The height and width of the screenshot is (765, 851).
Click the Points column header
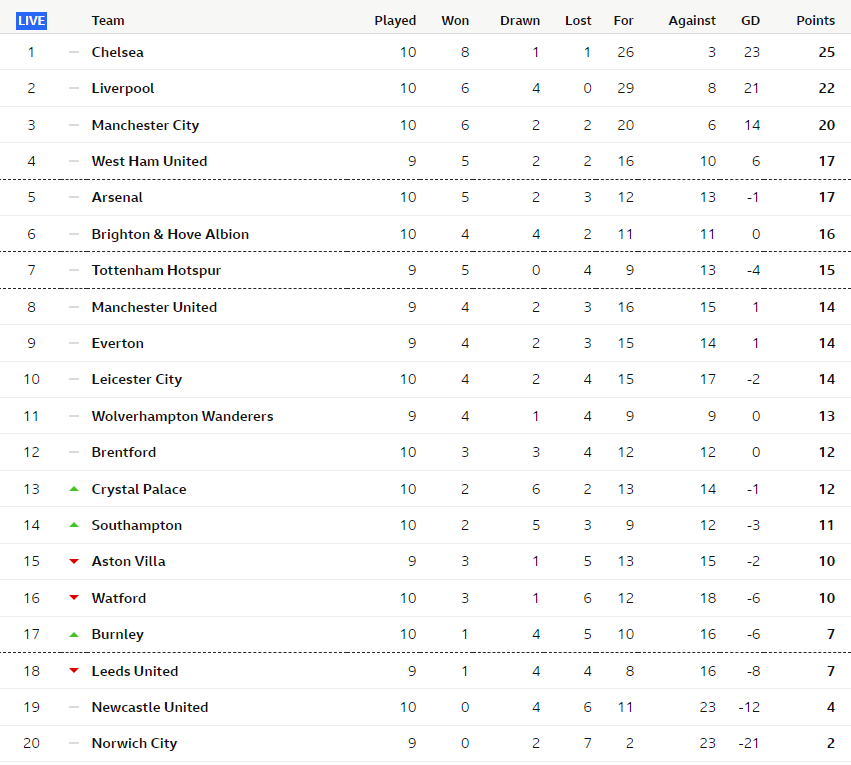pos(815,21)
